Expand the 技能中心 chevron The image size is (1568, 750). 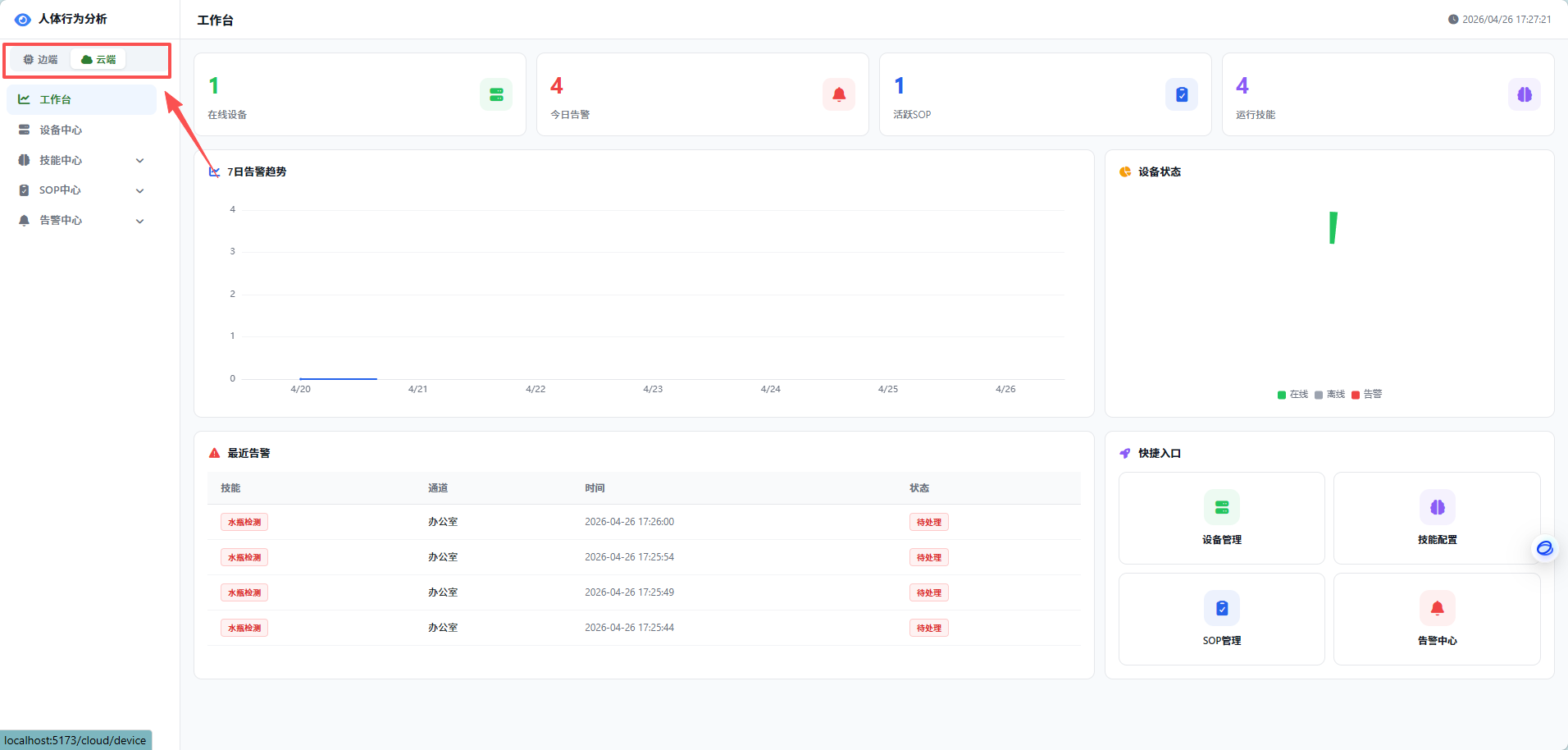(140, 161)
